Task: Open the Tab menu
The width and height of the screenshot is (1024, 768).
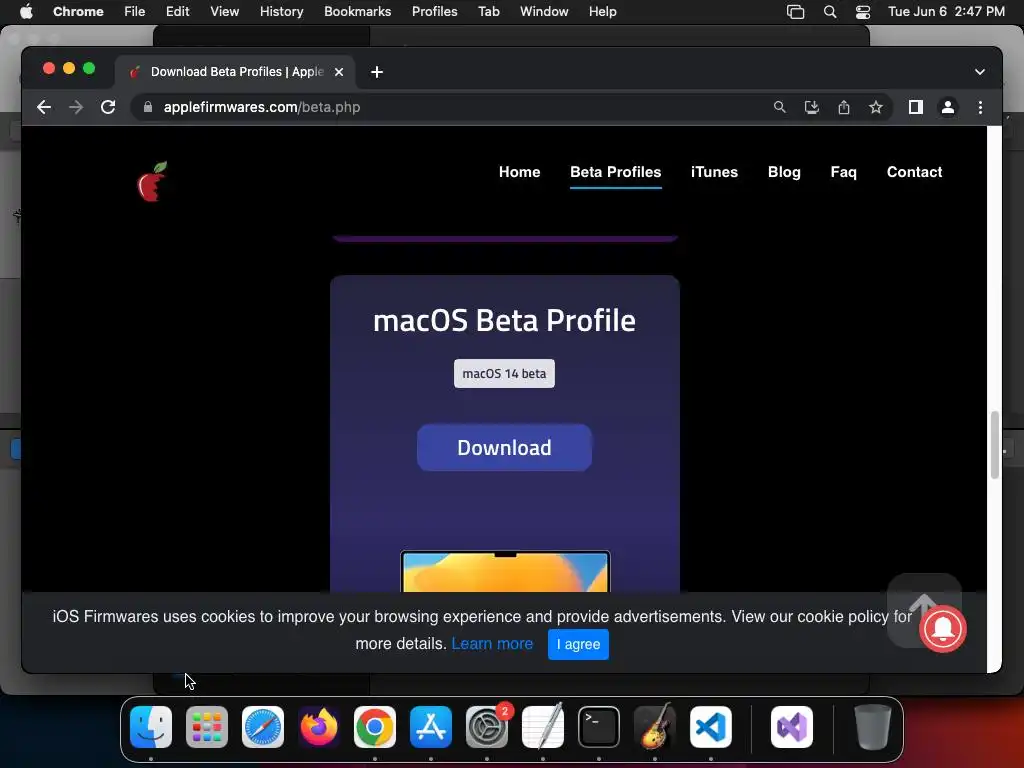Action: pyautogui.click(x=489, y=12)
